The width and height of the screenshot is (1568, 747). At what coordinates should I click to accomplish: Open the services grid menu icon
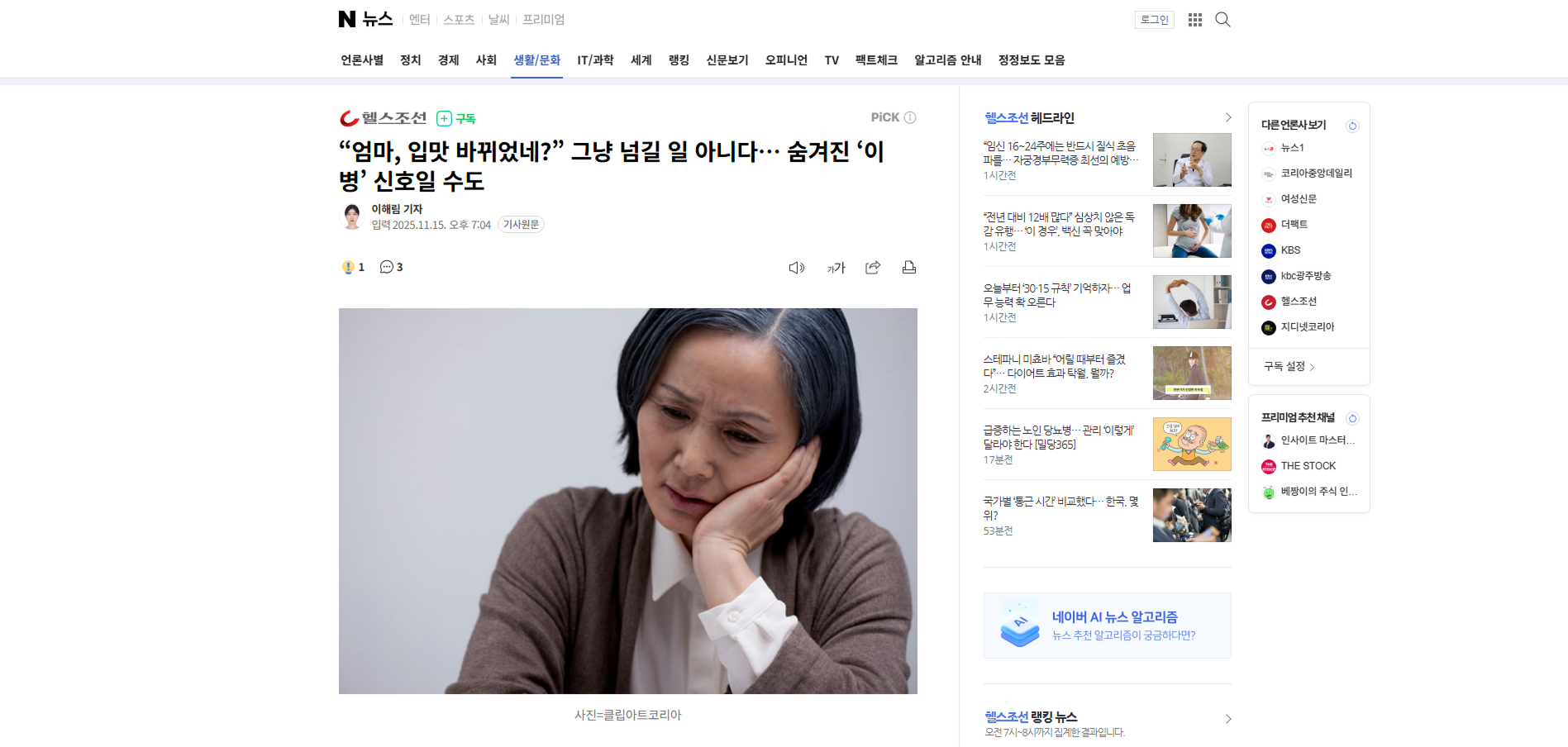[x=1195, y=20]
